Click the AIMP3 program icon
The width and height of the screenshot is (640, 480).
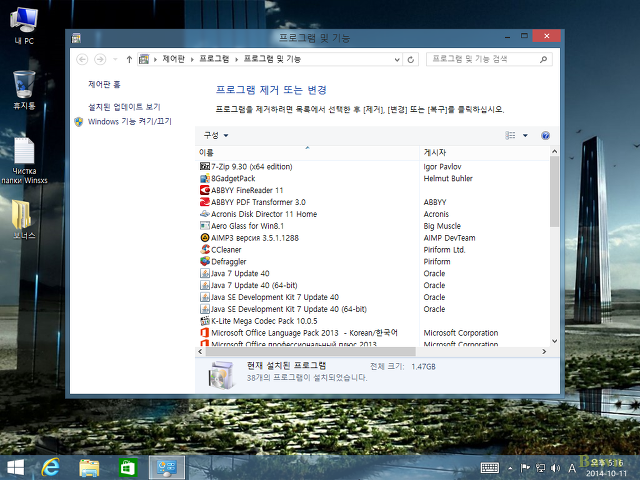coord(204,238)
